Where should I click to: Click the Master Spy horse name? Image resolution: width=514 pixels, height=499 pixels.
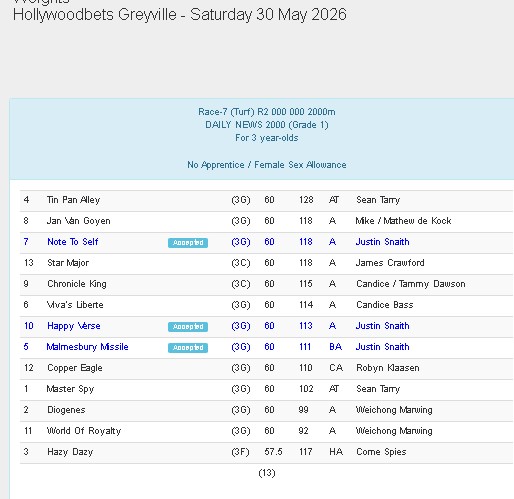point(70,389)
